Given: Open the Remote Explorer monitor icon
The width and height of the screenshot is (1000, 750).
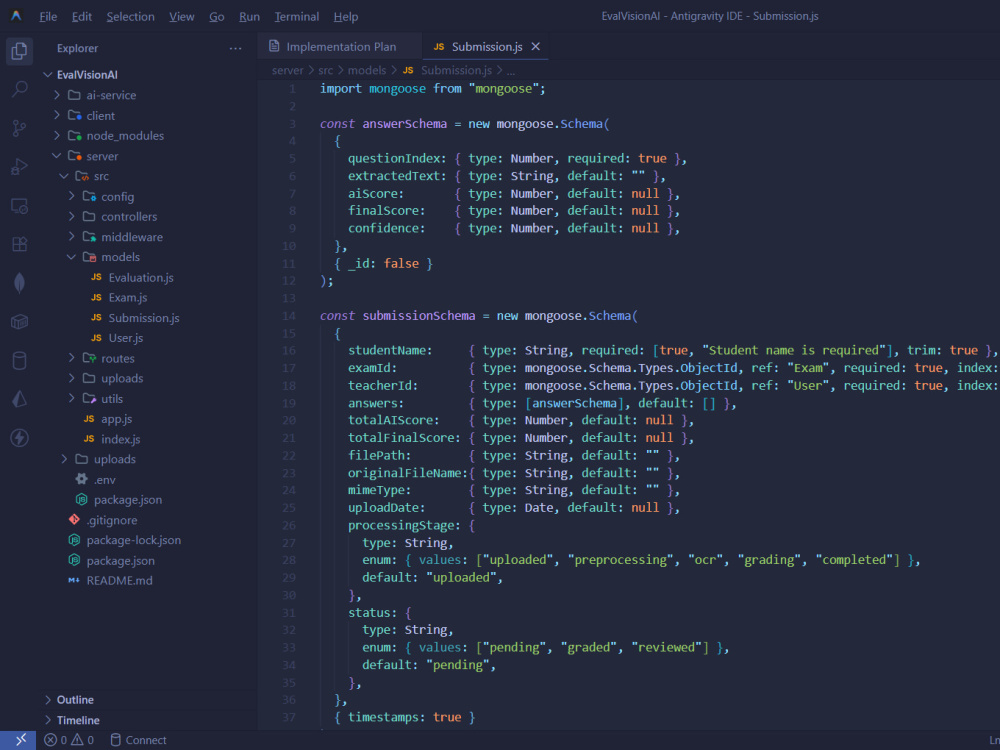Looking at the screenshot, I should 19,205.
